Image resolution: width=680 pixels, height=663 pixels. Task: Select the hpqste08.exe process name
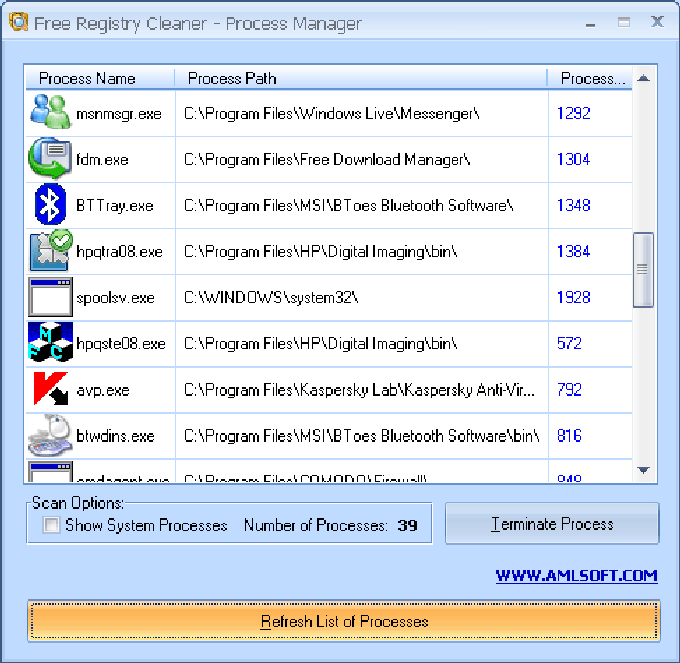point(121,344)
